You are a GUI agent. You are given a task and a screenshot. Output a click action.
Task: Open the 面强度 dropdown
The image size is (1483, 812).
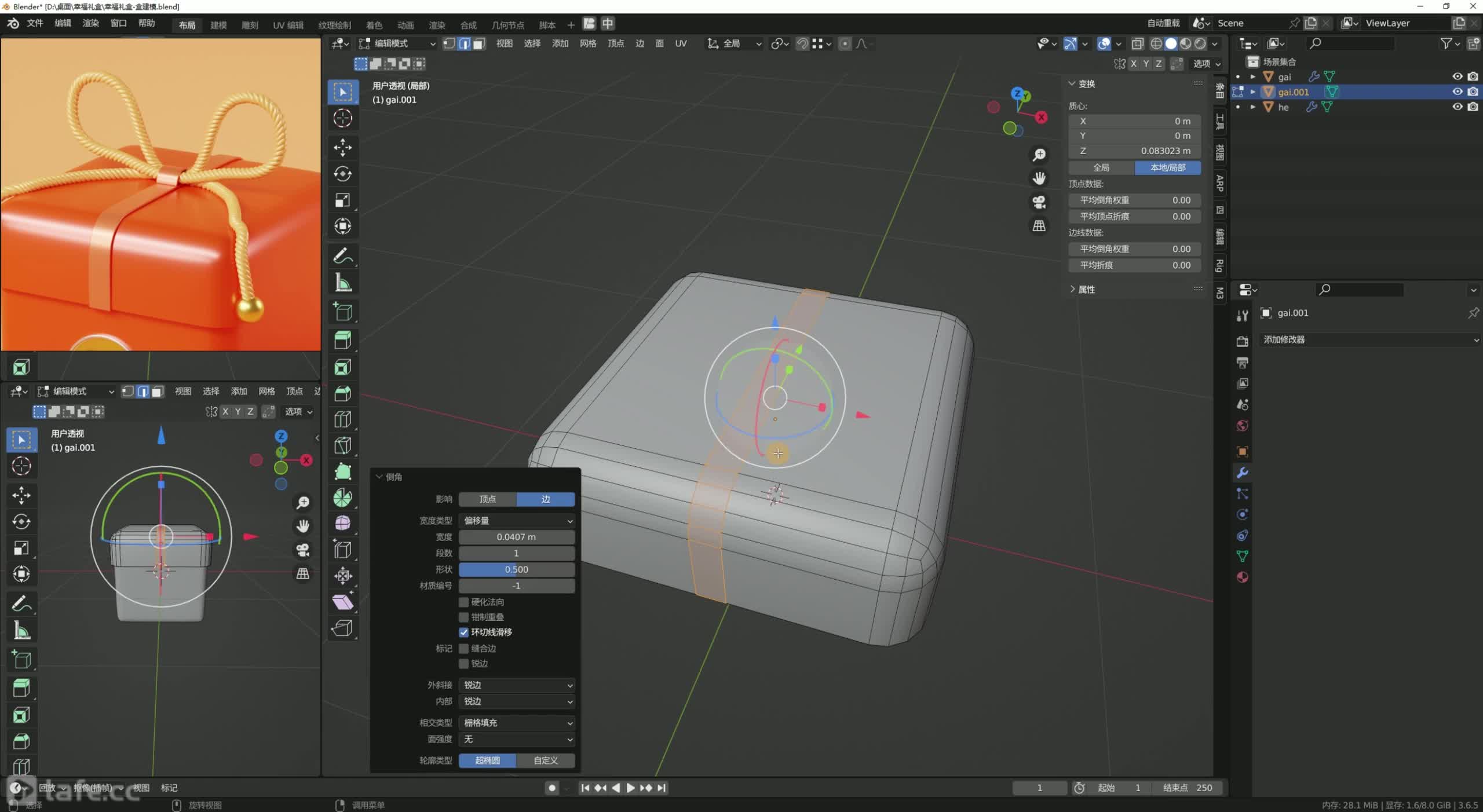tap(517, 738)
